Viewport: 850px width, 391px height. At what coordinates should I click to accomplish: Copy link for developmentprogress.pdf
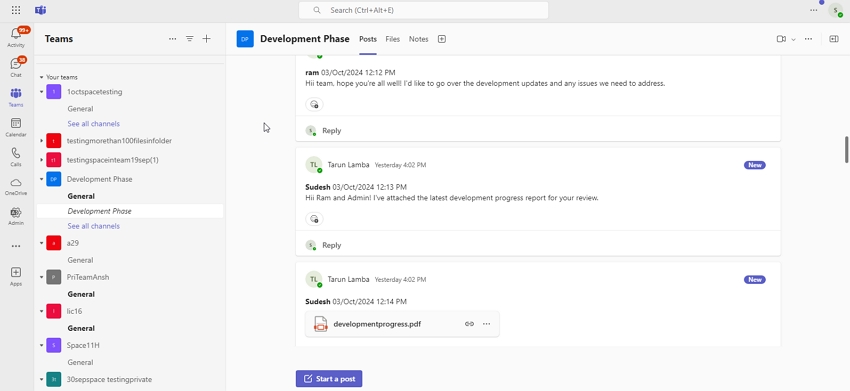469,324
